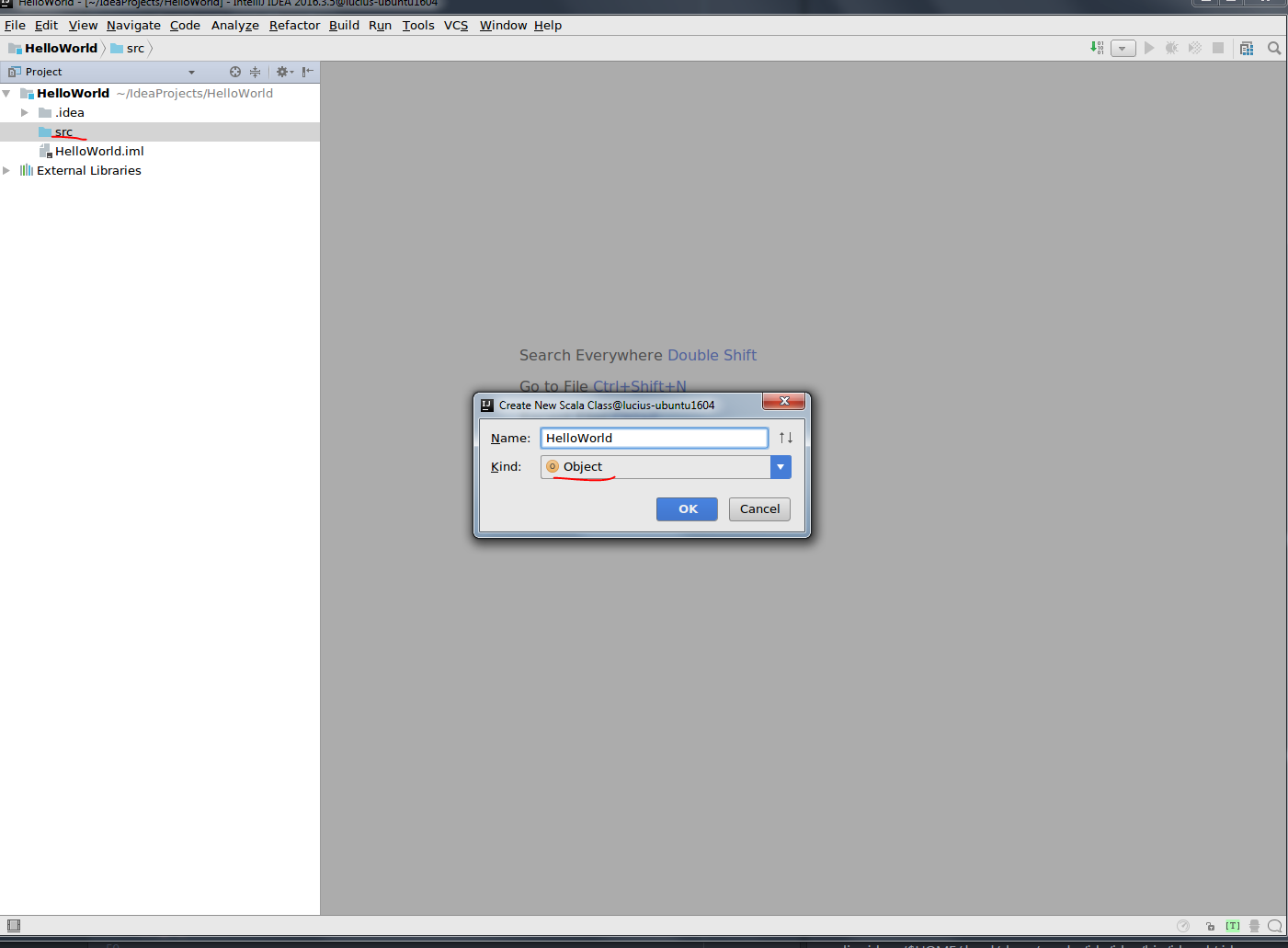Viewport: 1288px width, 948px height.
Task: Click the green [T] status bar icon
Action: click(1233, 926)
